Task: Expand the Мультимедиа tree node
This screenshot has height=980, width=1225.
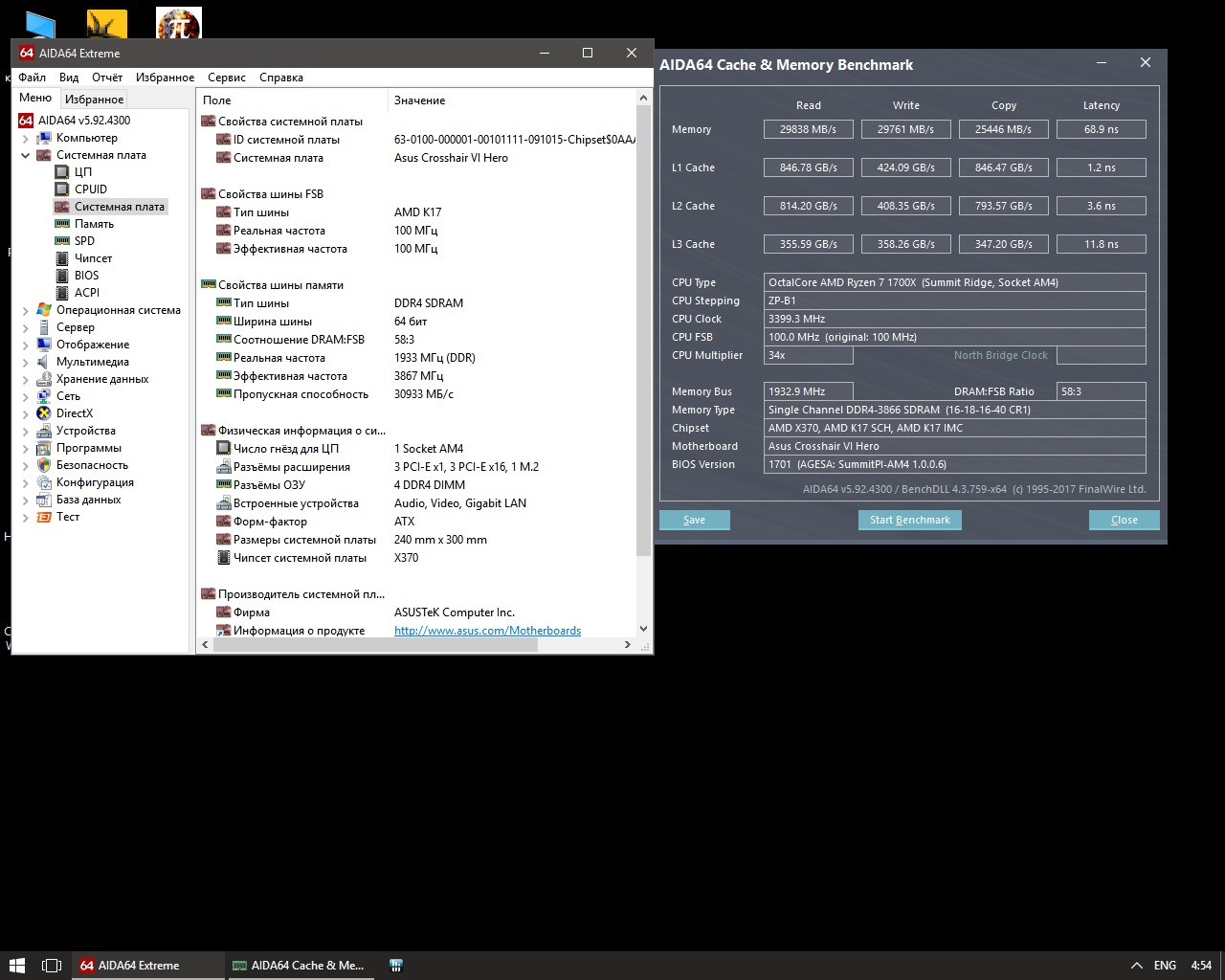Action: [25, 362]
